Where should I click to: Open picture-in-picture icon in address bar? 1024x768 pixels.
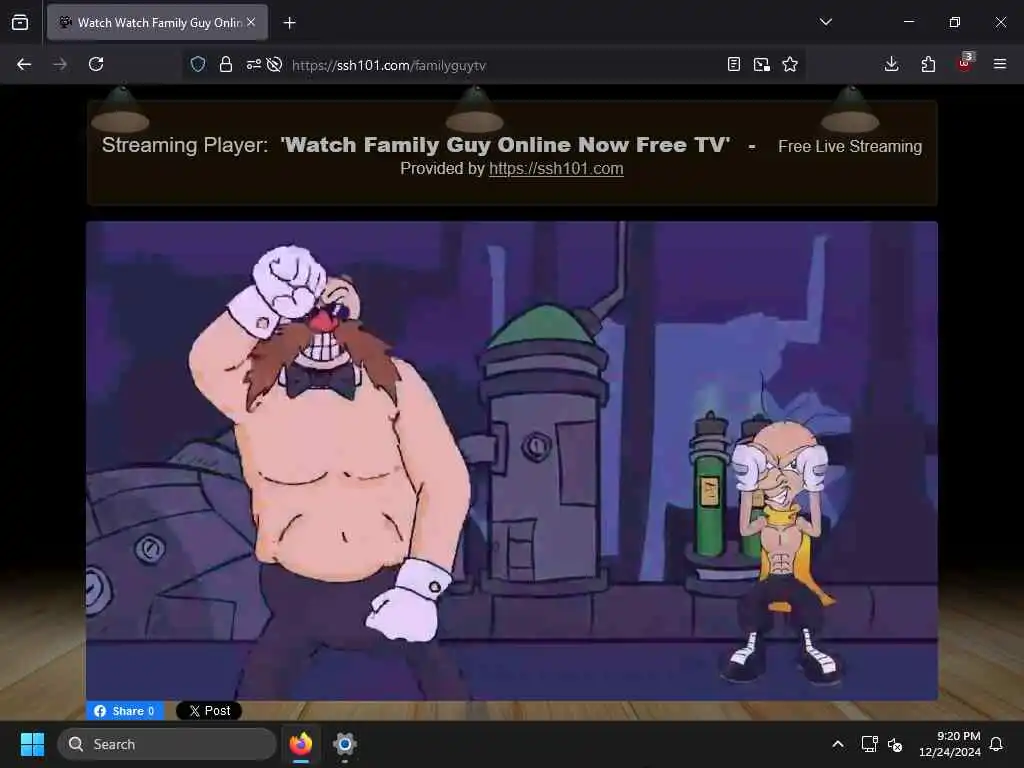click(761, 64)
